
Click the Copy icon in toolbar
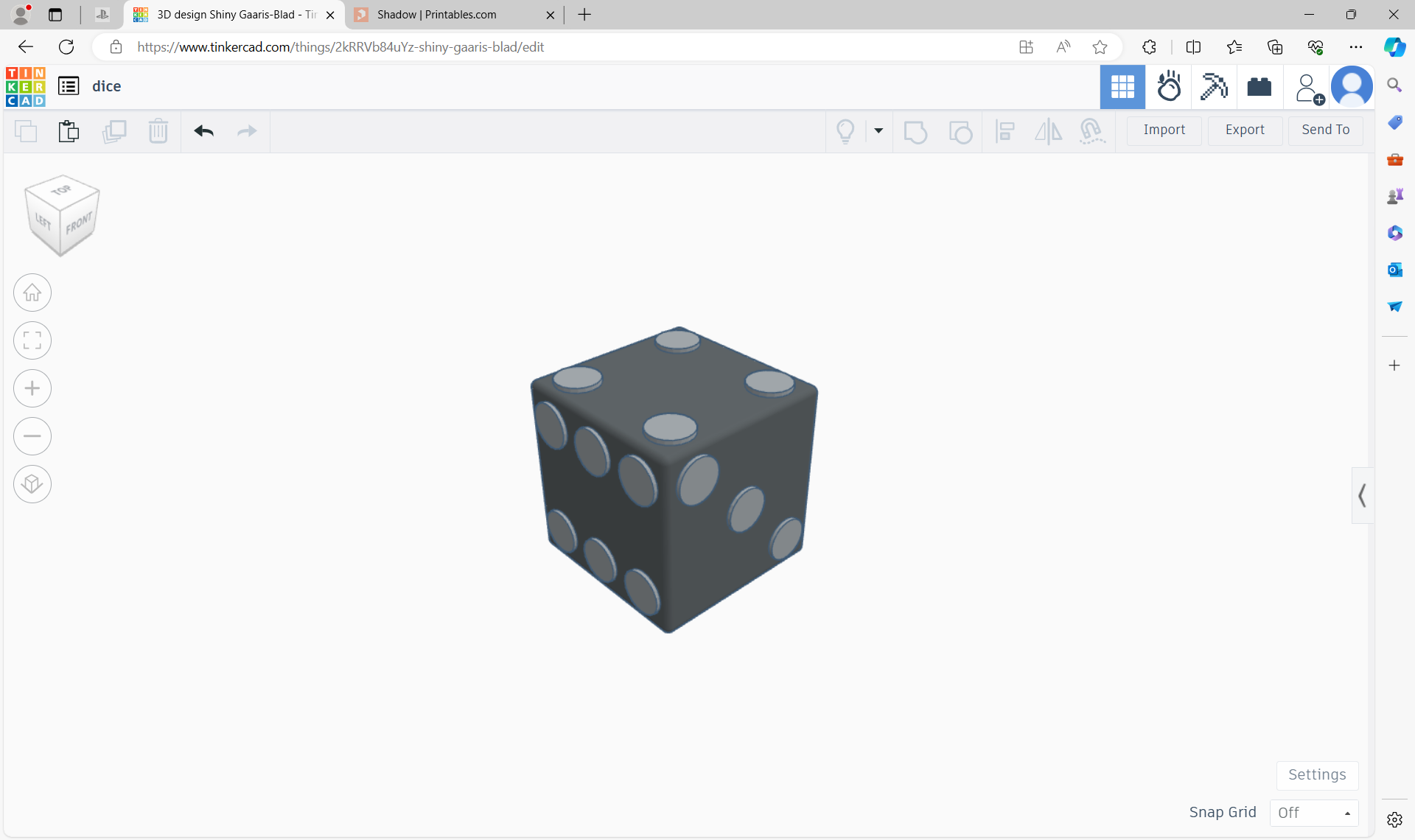coord(26,131)
